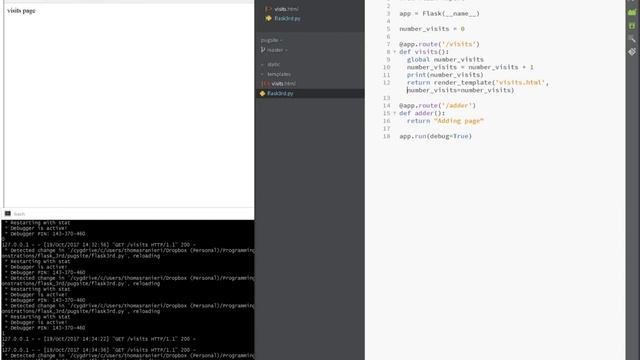Click the flask3rd.py file icon in working files
This screenshot has height=360, width=640.
pos(268,18)
